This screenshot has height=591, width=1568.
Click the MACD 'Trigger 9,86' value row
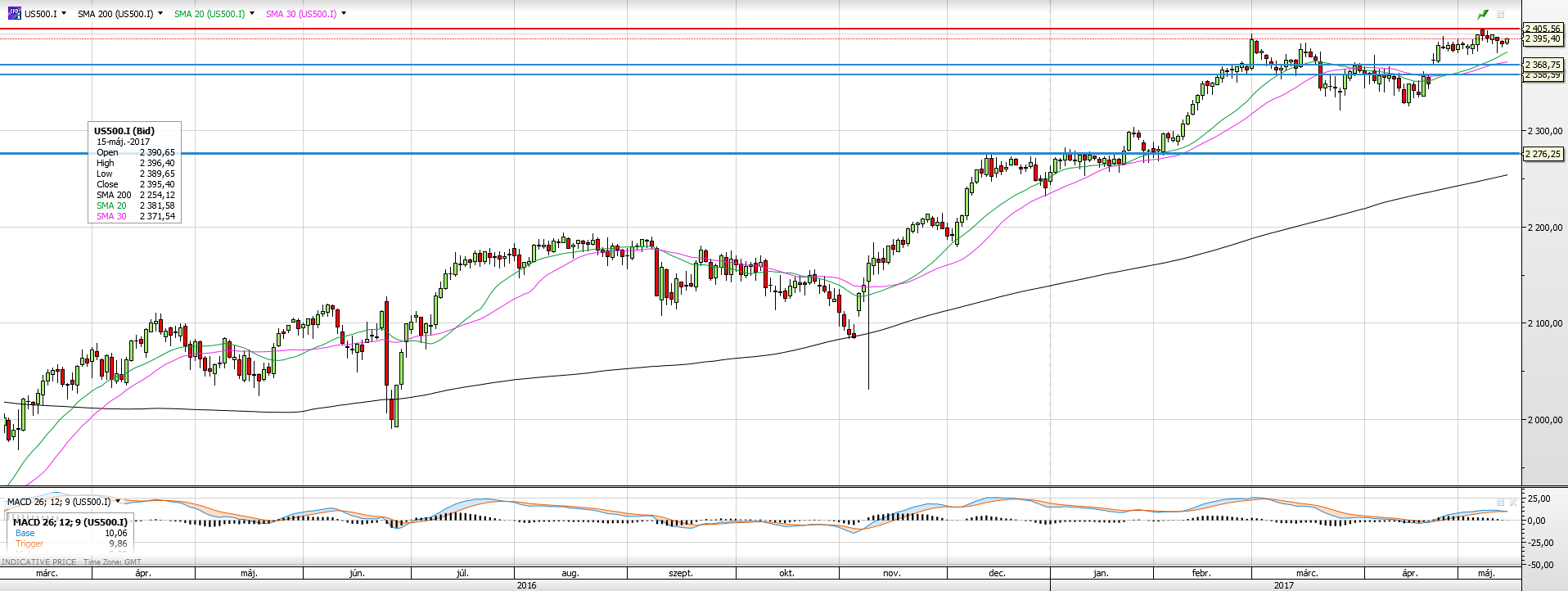tap(71, 544)
